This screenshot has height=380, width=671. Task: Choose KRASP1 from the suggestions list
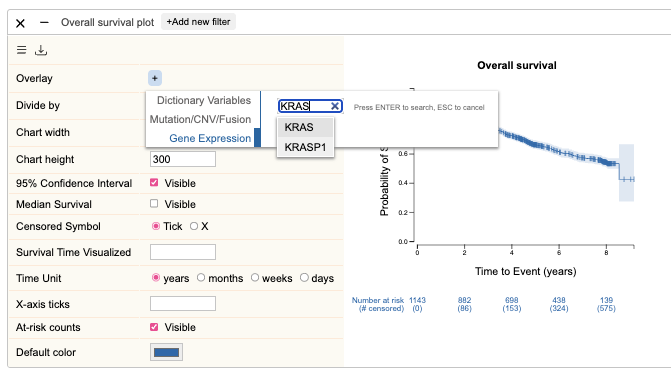305,147
